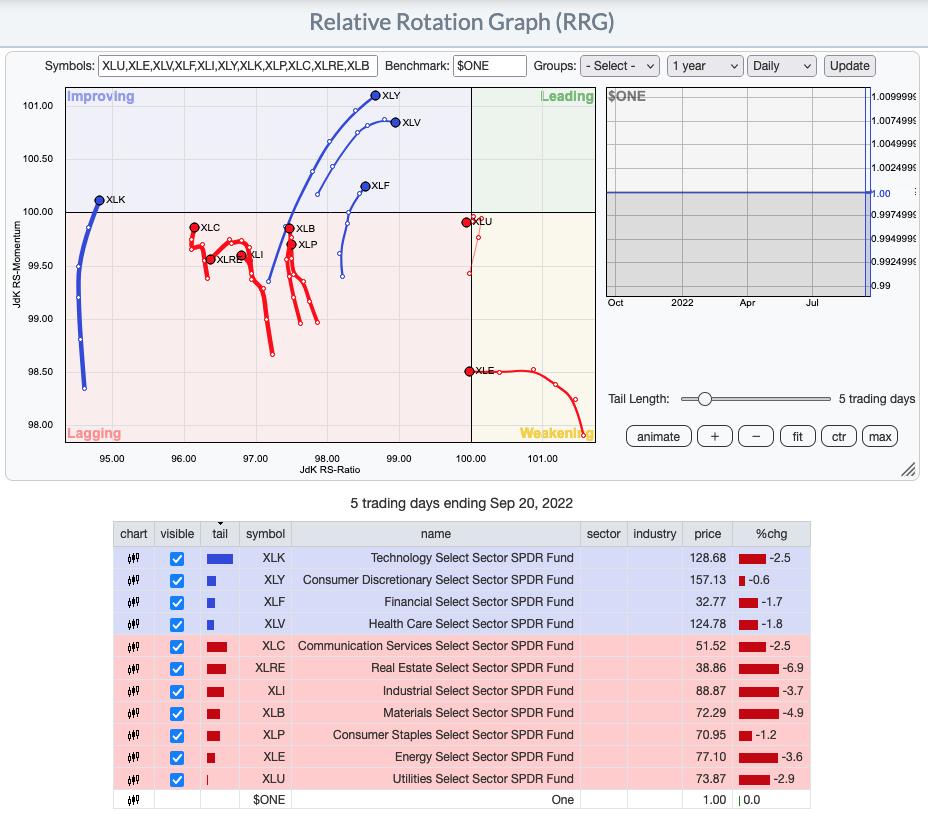The height and width of the screenshot is (814, 928).
Task: Click the Benchmark input field
Action: pos(489,66)
